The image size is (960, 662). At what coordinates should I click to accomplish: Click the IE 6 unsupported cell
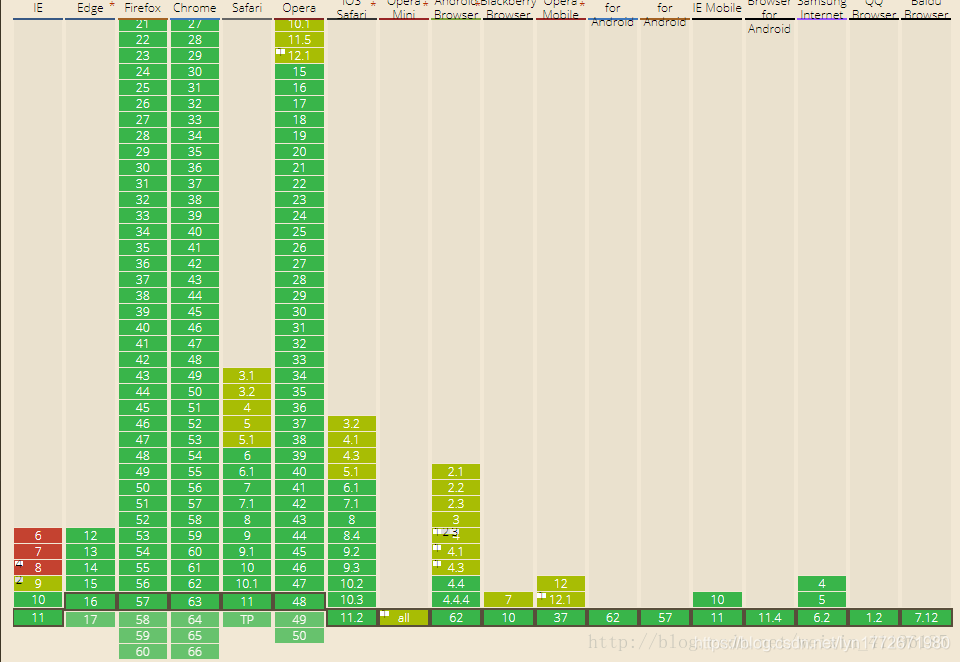click(38, 535)
